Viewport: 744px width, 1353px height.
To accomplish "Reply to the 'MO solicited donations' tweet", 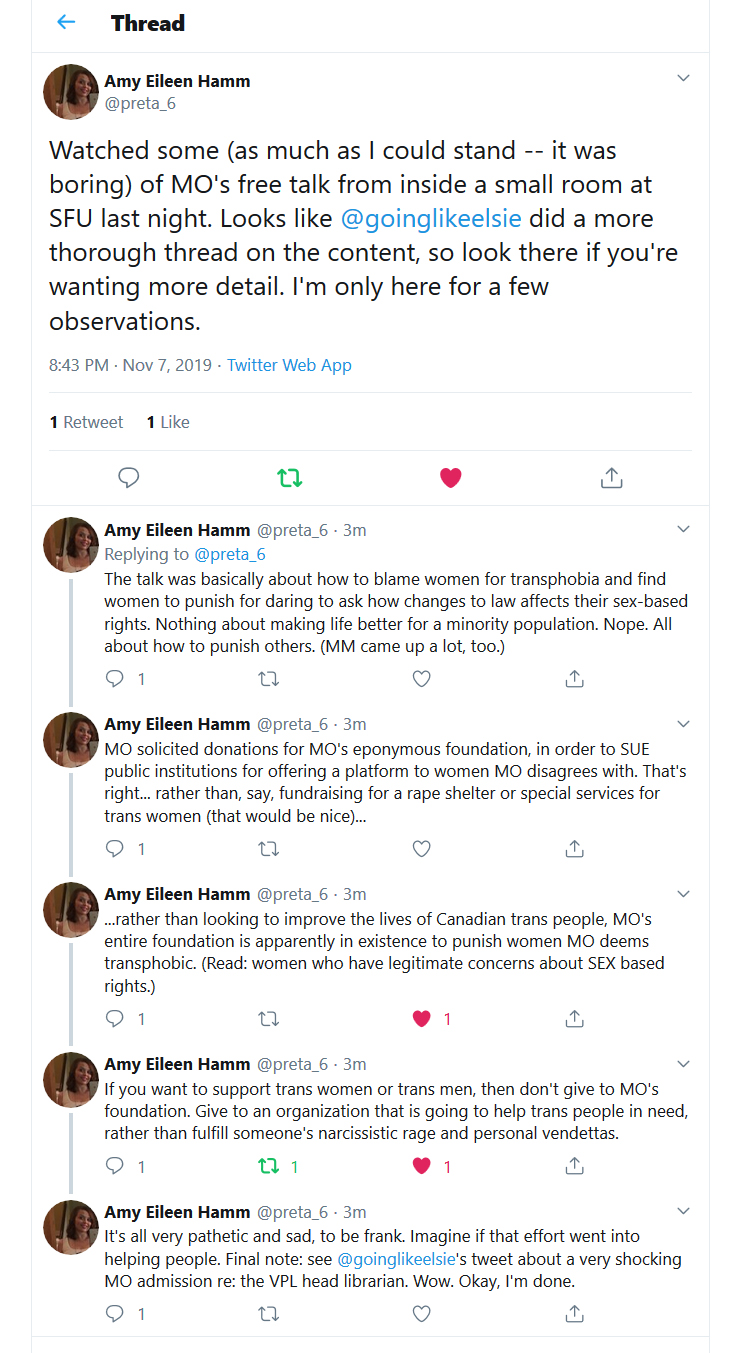I will click(115, 849).
